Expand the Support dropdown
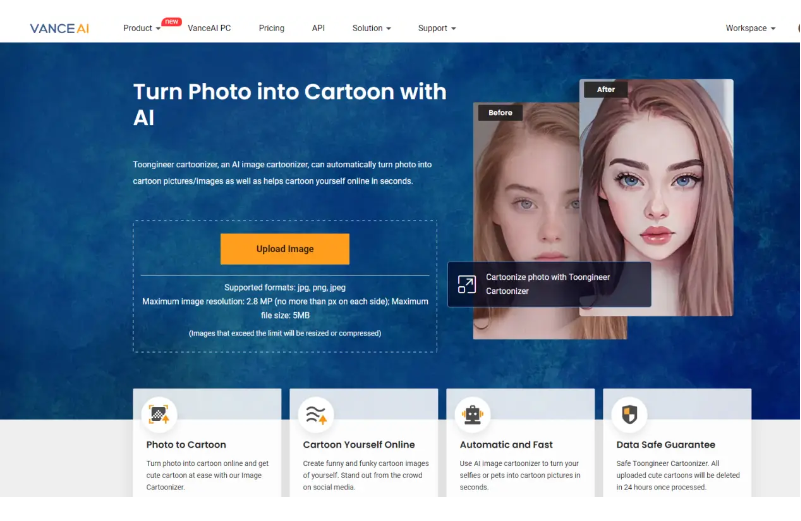 [437, 28]
